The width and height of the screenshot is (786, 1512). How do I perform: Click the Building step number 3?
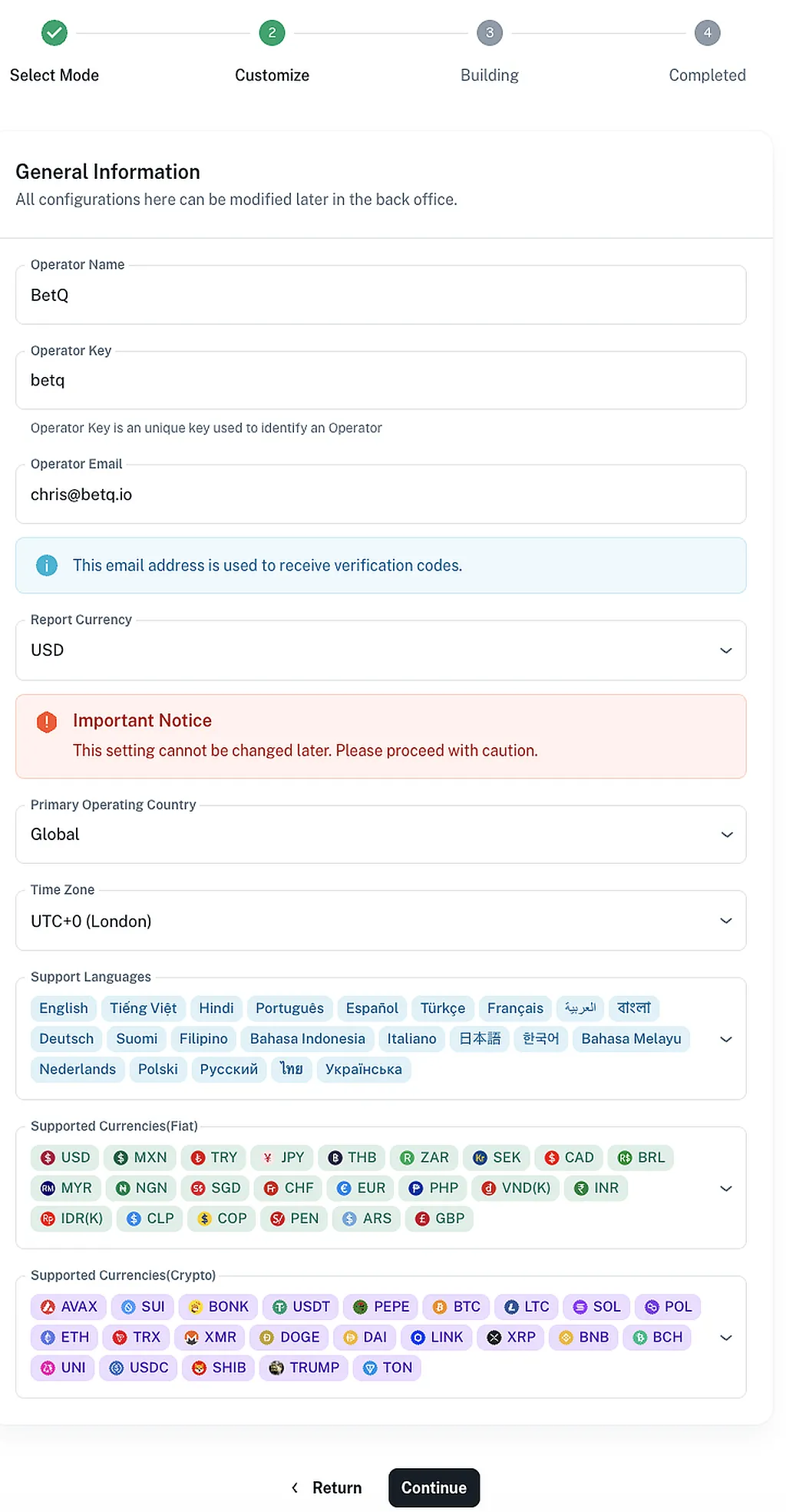coord(490,33)
